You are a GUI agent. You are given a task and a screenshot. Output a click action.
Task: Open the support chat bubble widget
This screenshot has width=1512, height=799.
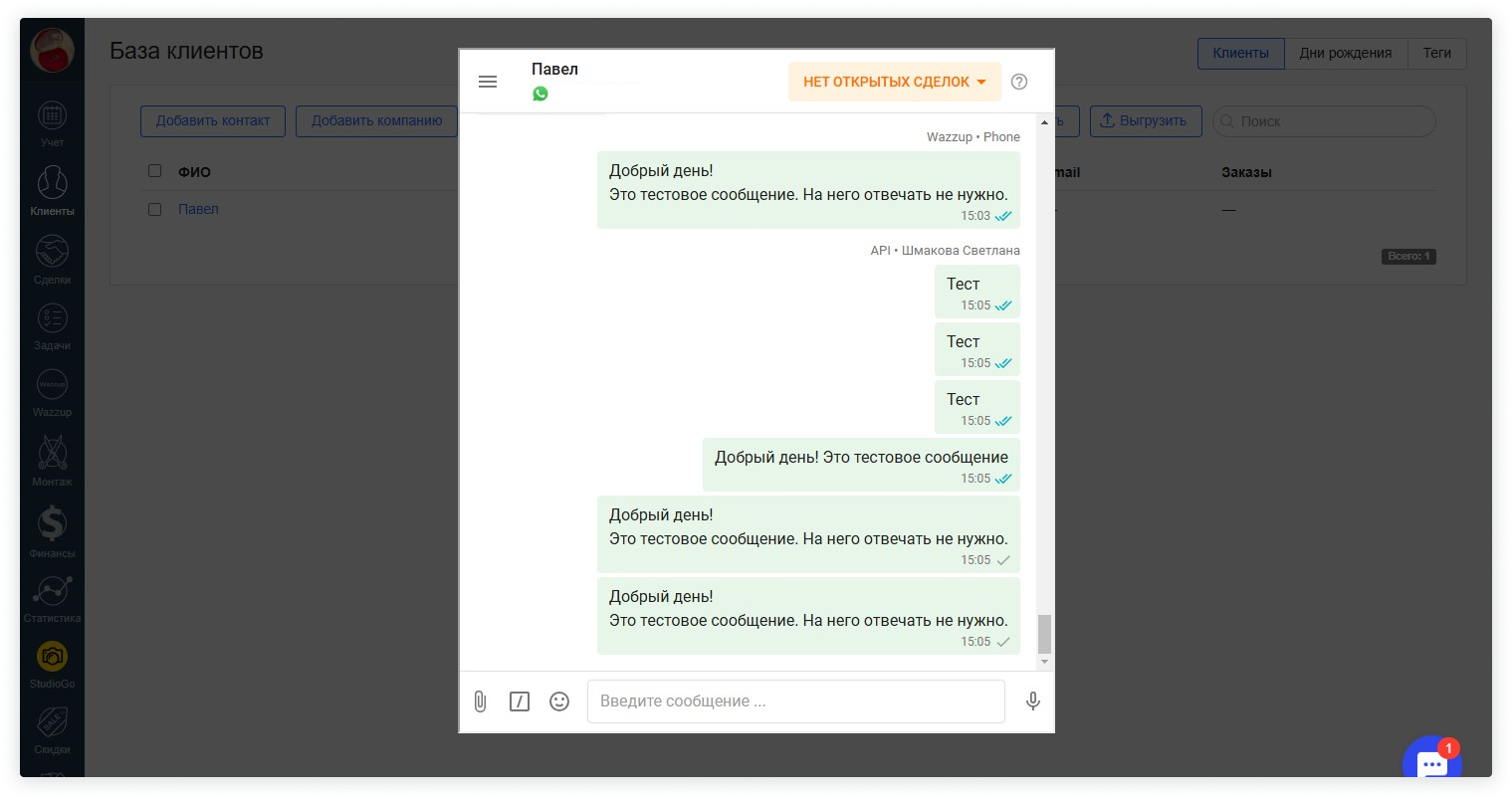coord(1431,762)
